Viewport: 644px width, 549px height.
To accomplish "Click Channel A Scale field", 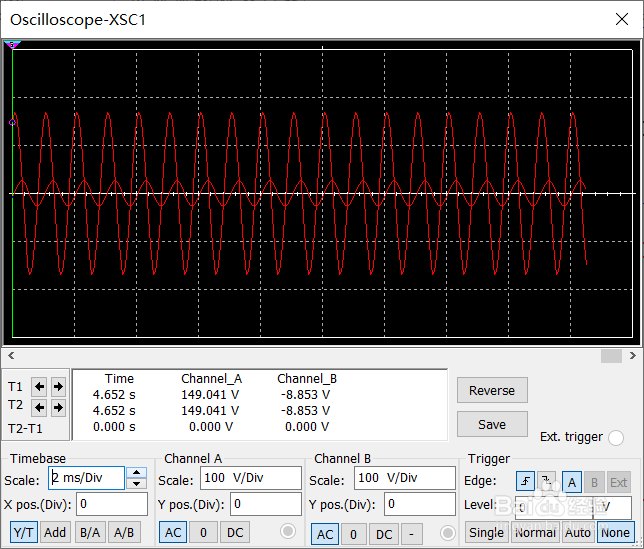I will coord(251,478).
